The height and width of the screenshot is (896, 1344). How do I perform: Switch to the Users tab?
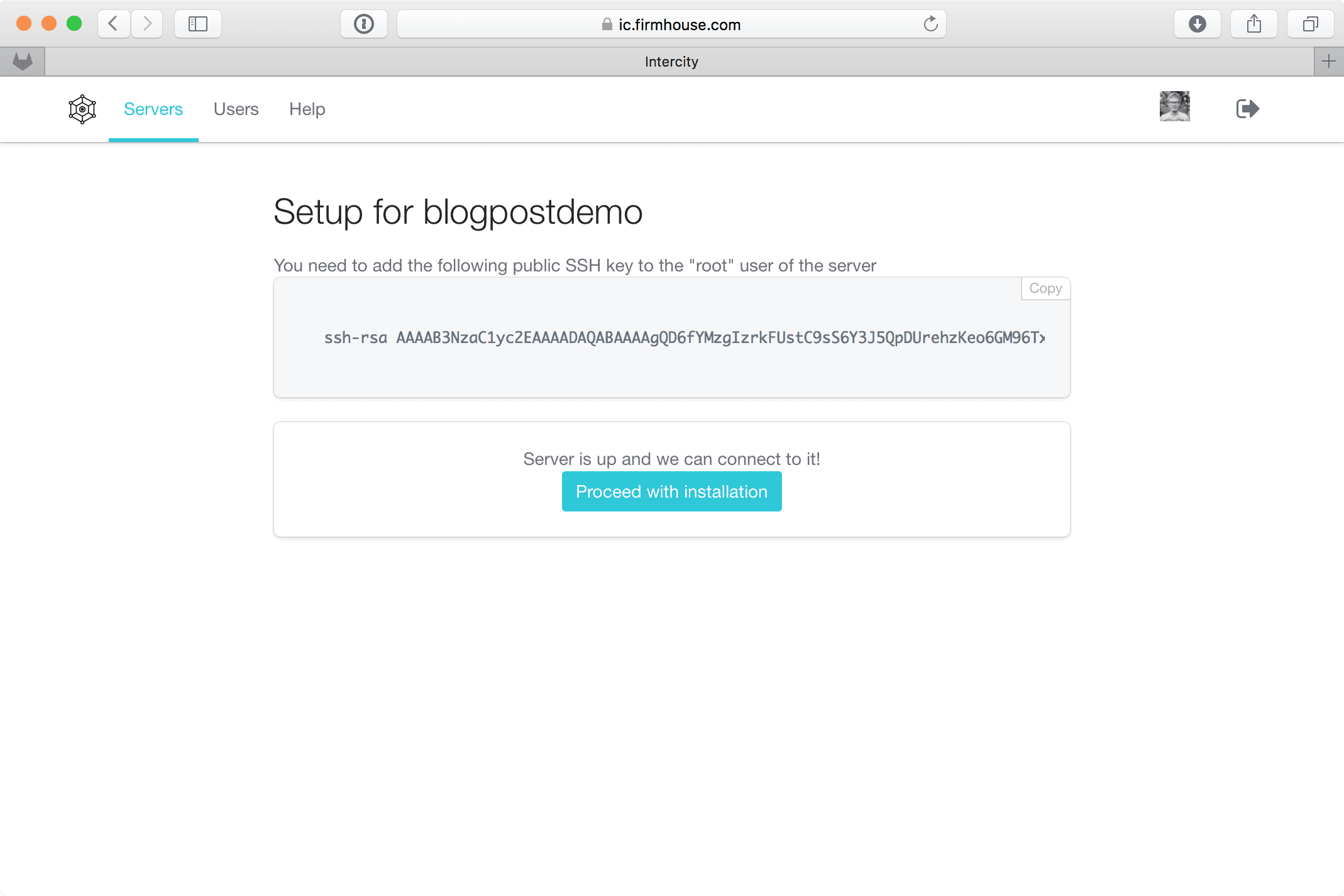[236, 109]
